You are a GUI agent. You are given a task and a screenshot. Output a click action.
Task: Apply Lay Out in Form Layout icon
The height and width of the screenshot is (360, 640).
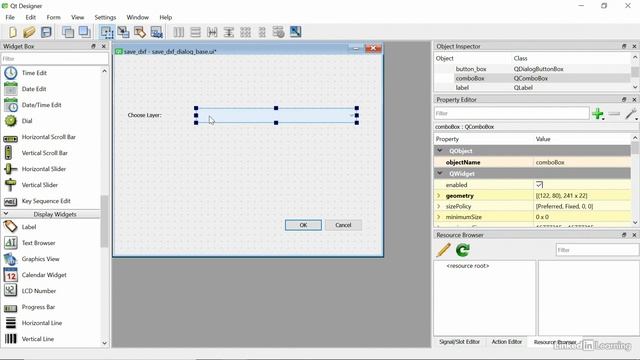262,32
